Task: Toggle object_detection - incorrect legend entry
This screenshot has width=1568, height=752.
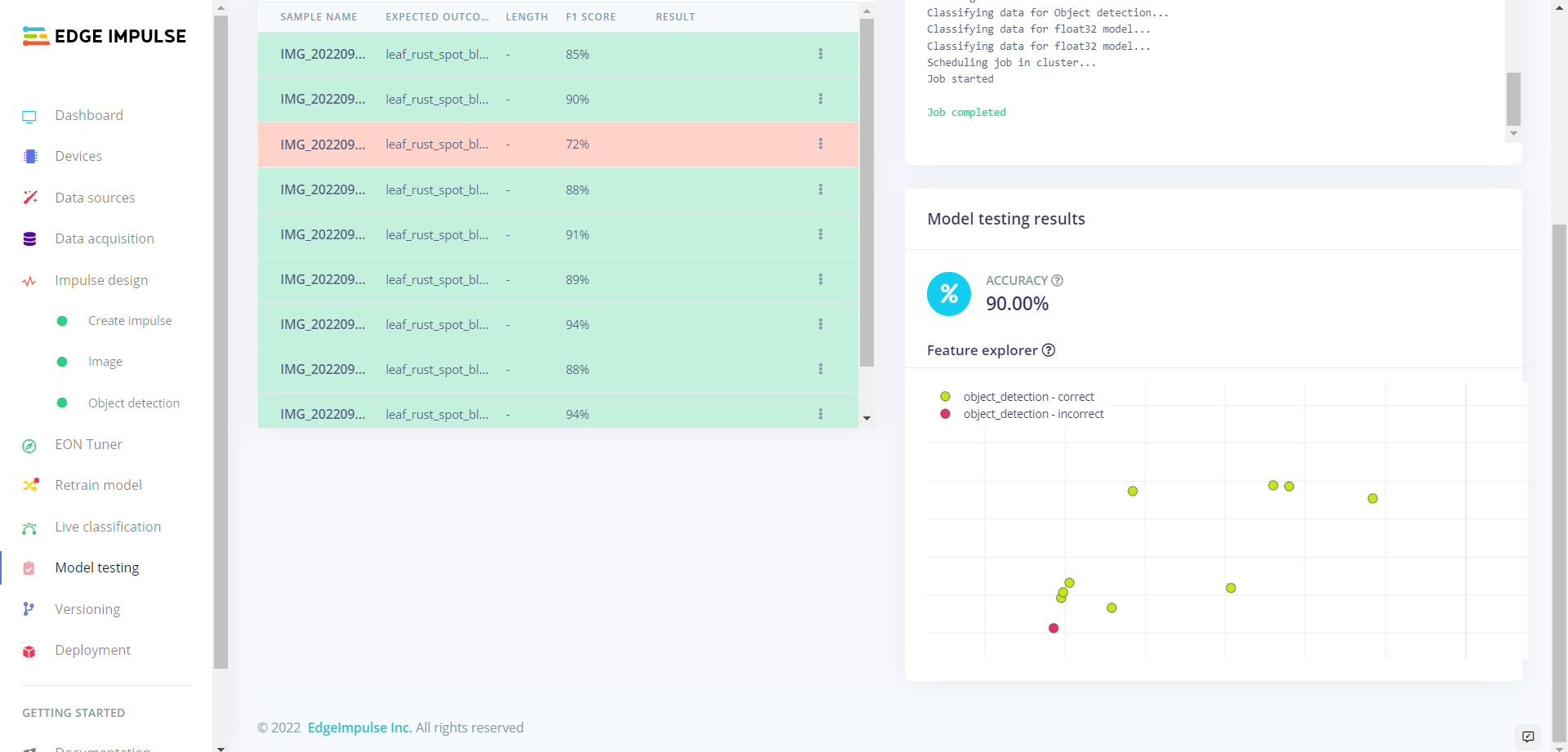Action: pos(1032,414)
